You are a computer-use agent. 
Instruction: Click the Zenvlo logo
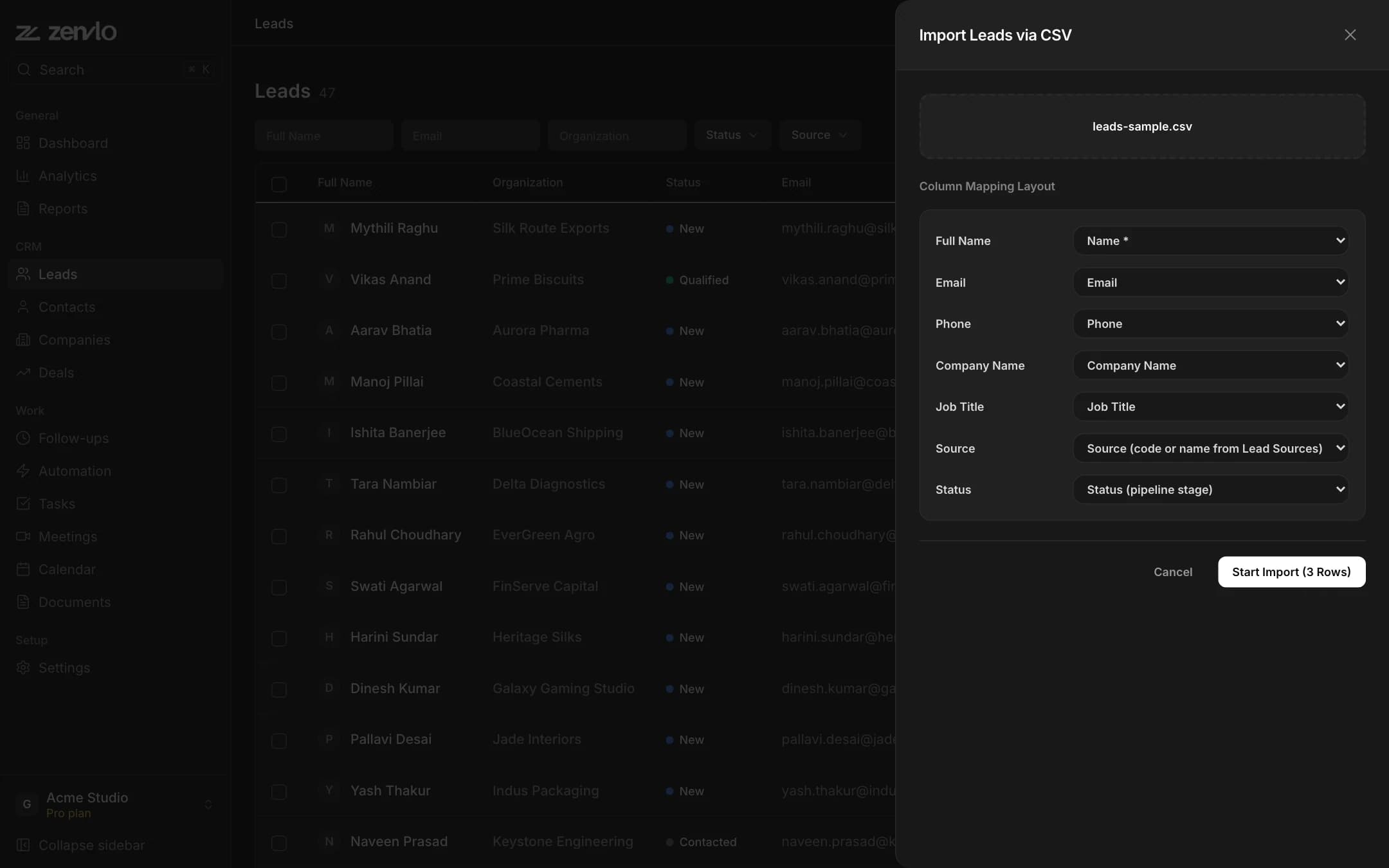(66, 32)
